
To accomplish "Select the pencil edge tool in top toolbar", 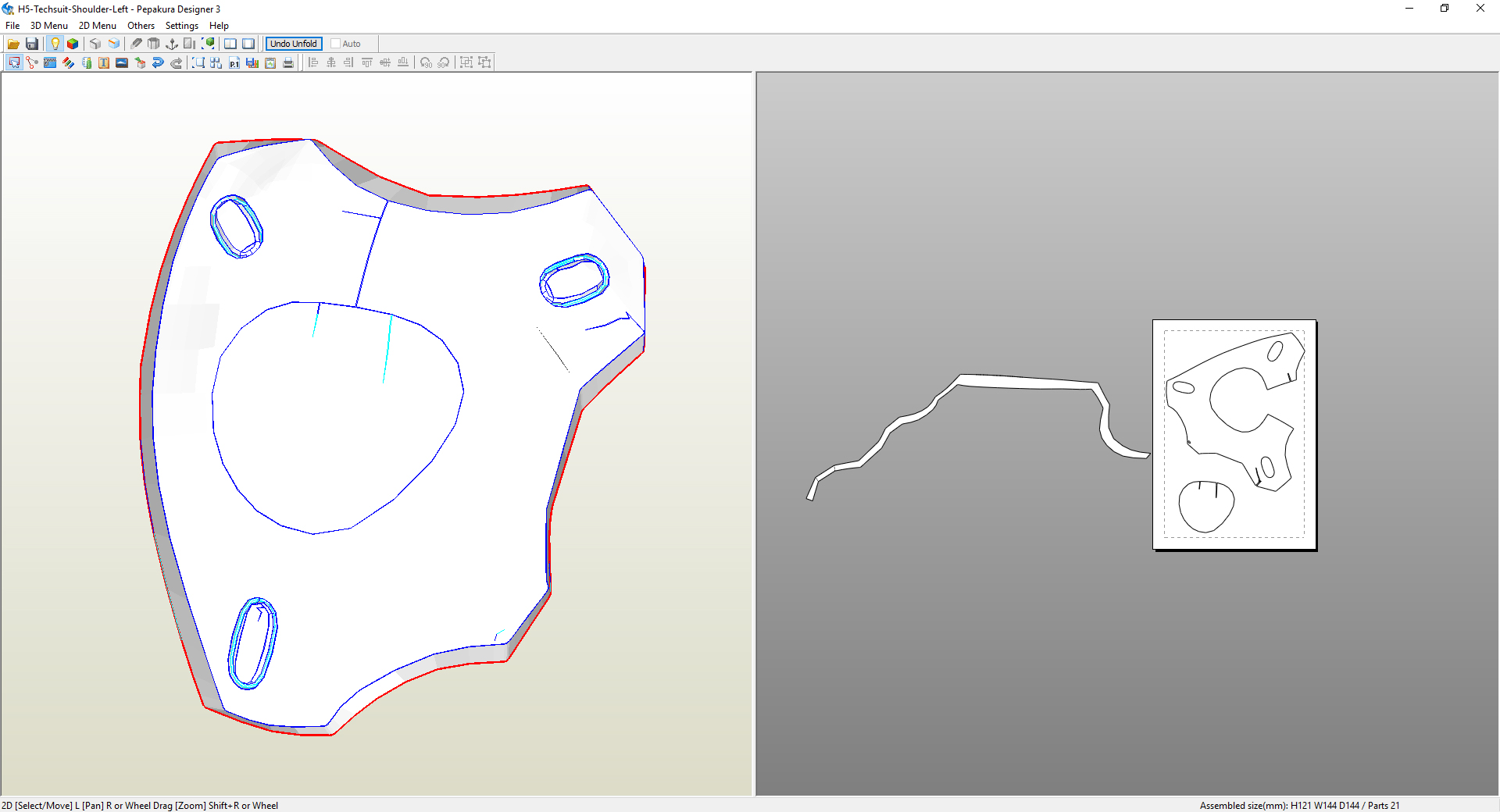I will point(136,44).
